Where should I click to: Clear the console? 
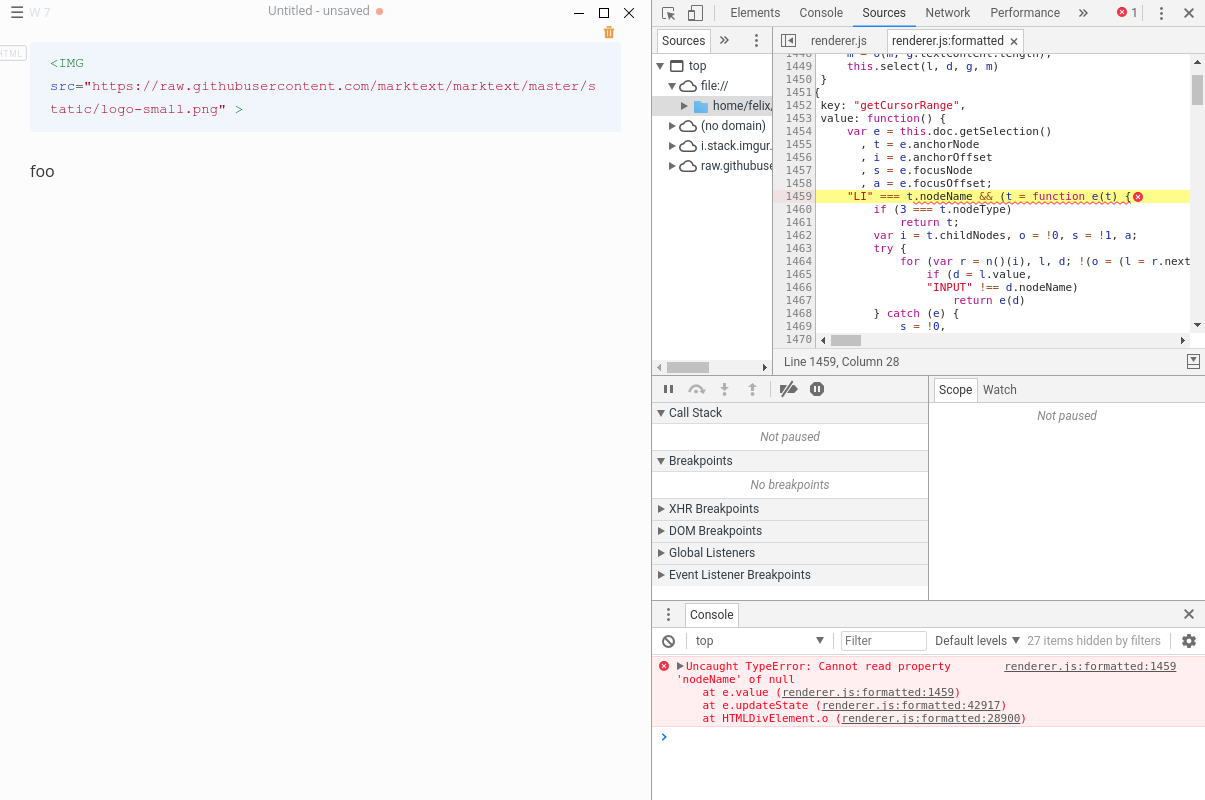(669, 641)
